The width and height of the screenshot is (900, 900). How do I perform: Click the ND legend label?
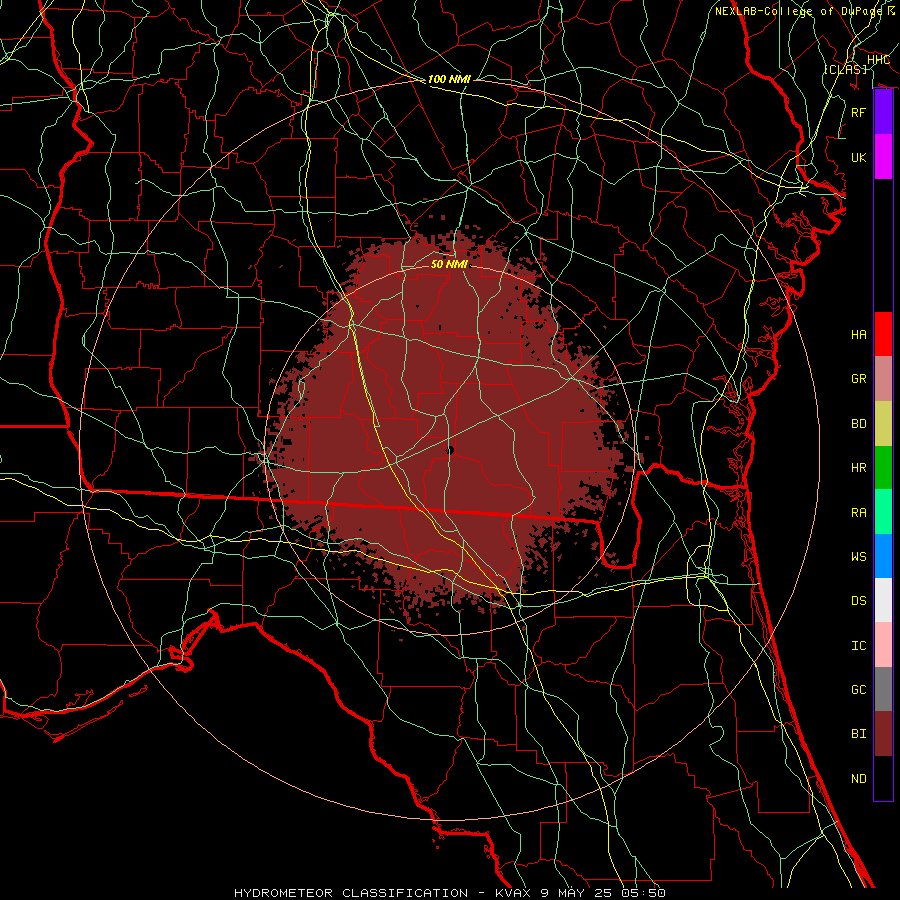(858, 779)
